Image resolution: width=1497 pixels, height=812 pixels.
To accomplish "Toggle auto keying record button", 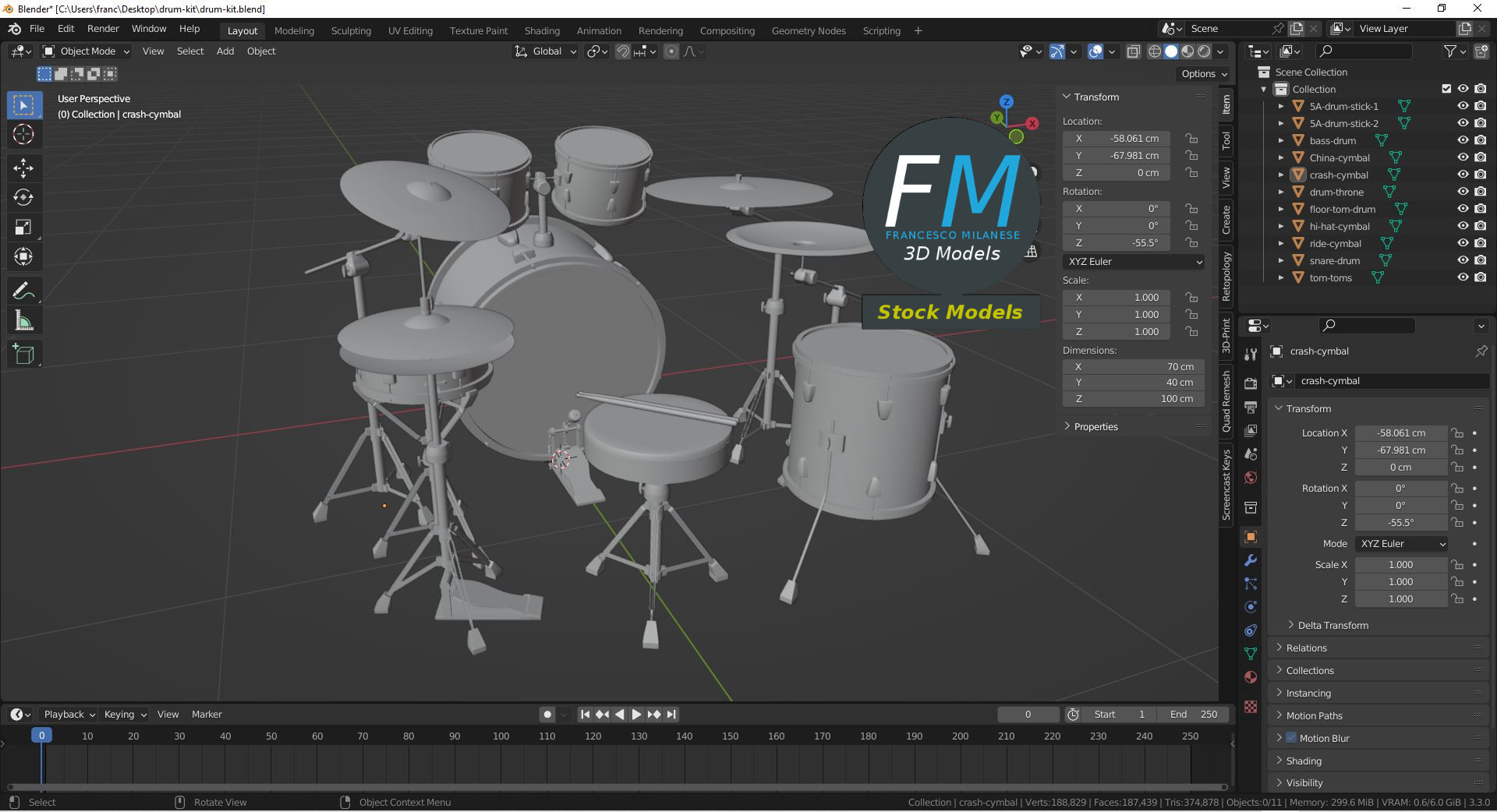I will pyautogui.click(x=547, y=715).
